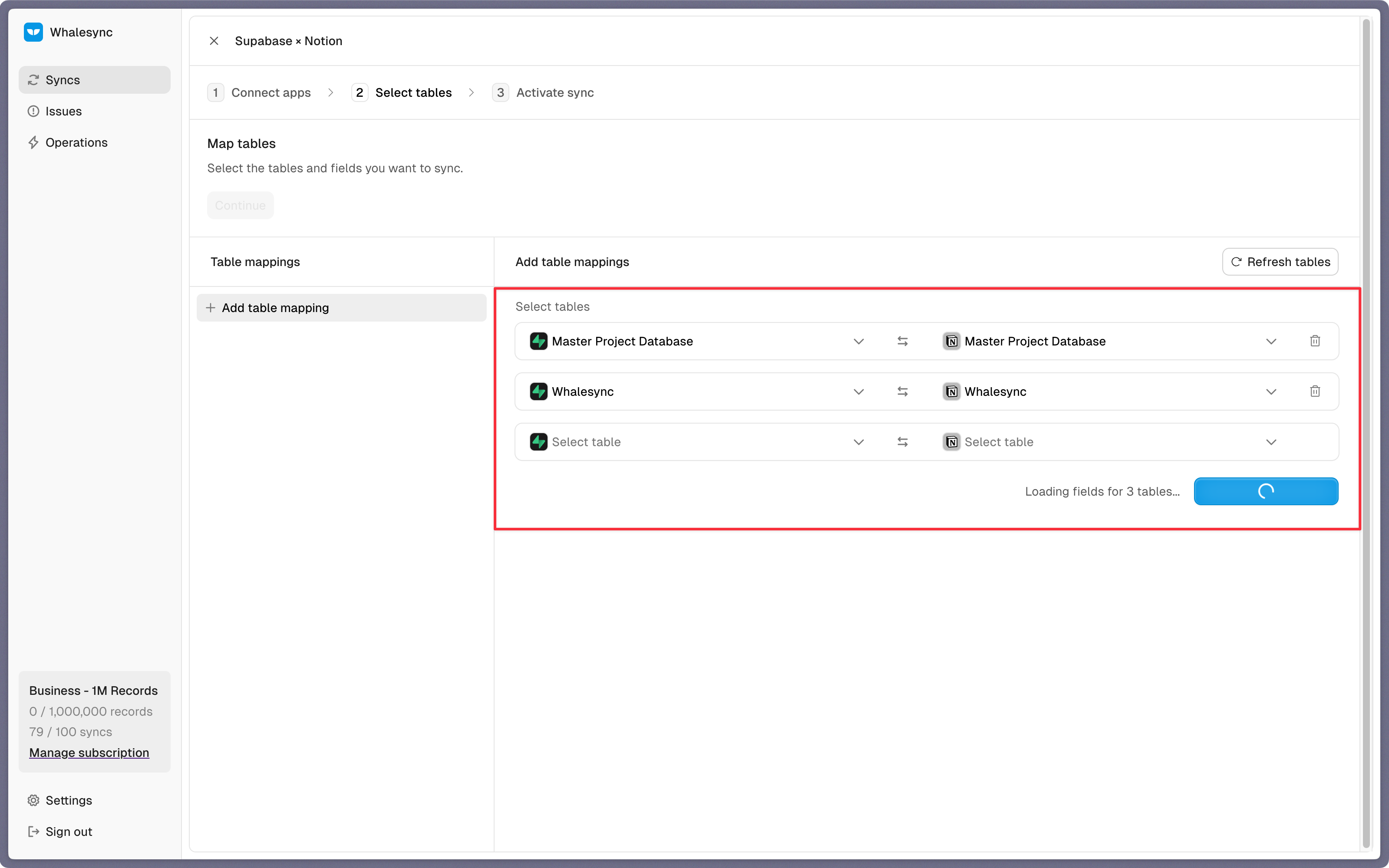The height and width of the screenshot is (868, 1389).
Task: Click sync direction arrows for Master Project Database
Action: (903, 341)
